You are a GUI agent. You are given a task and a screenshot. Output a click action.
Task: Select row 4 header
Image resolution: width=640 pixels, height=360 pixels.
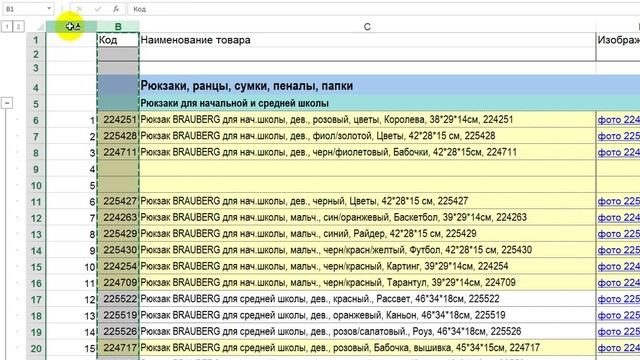tap(36, 87)
